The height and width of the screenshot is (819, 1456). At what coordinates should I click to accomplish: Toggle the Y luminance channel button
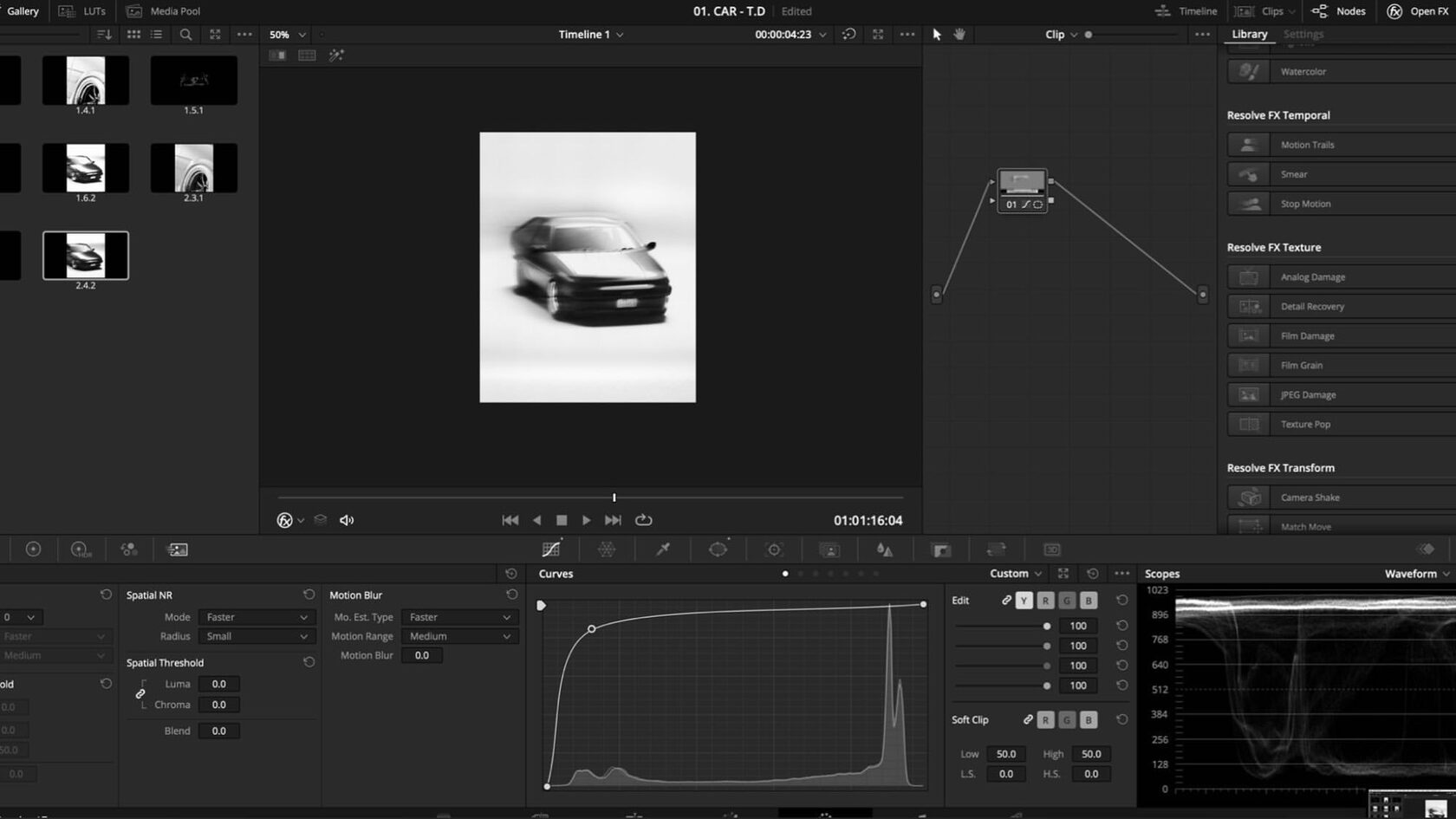tap(1024, 601)
